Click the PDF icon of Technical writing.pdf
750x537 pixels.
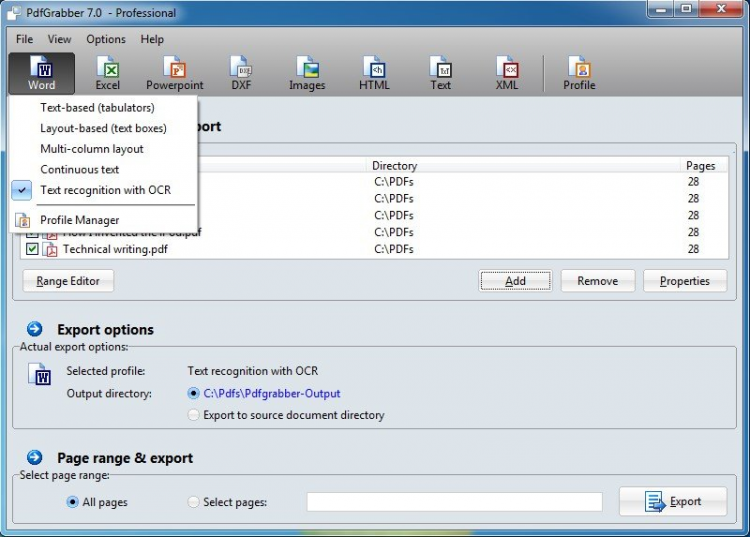click(50, 249)
